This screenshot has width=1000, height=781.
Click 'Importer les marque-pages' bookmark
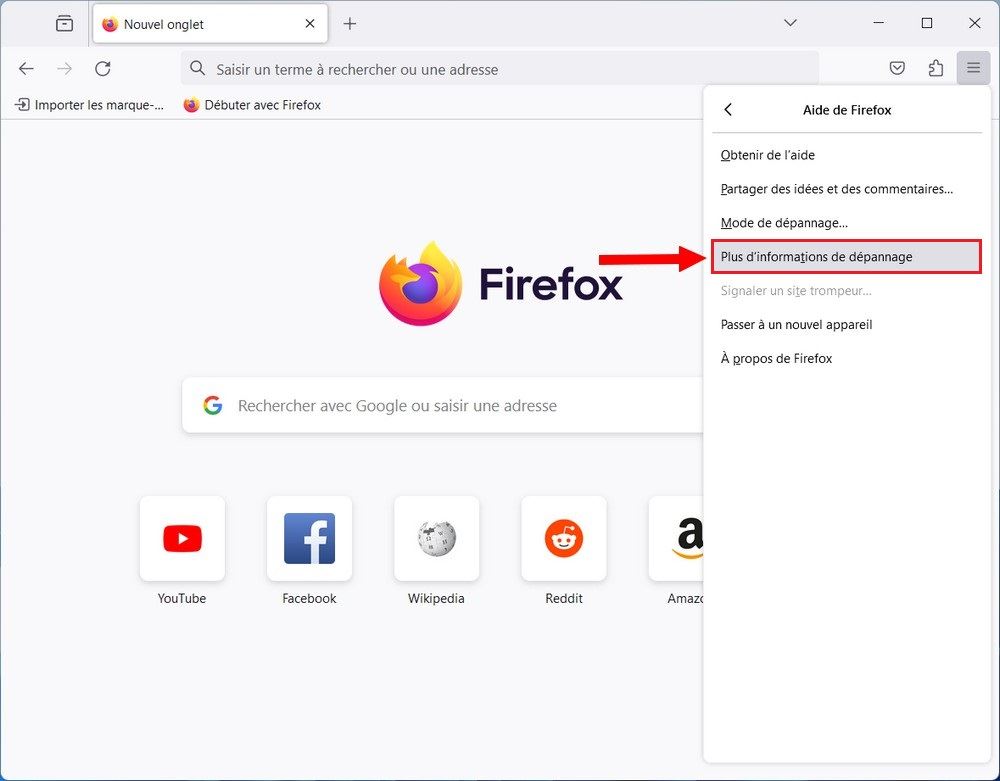pyautogui.click(x=88, y=104)
